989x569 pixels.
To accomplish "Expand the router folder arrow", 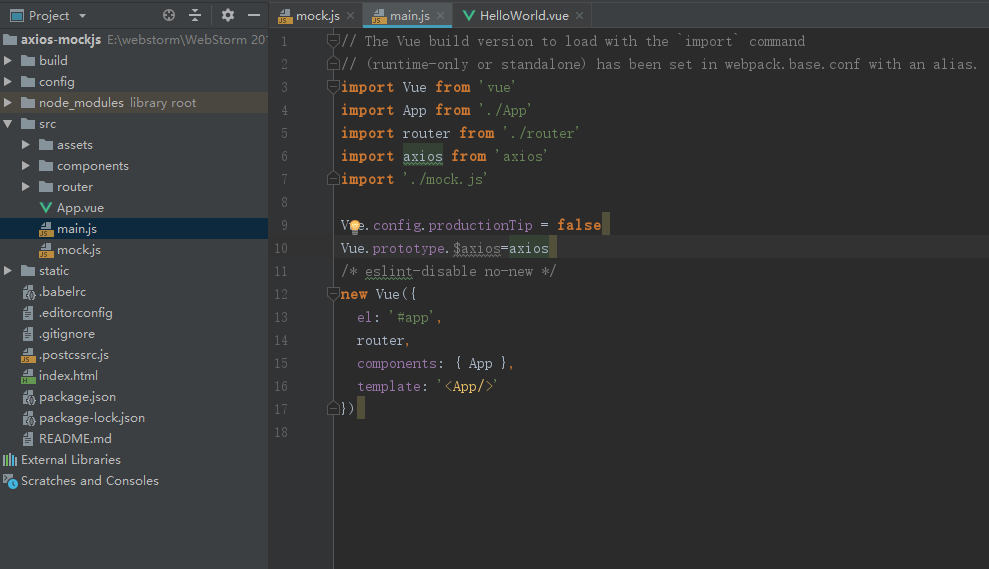I will tap(26, 187).
